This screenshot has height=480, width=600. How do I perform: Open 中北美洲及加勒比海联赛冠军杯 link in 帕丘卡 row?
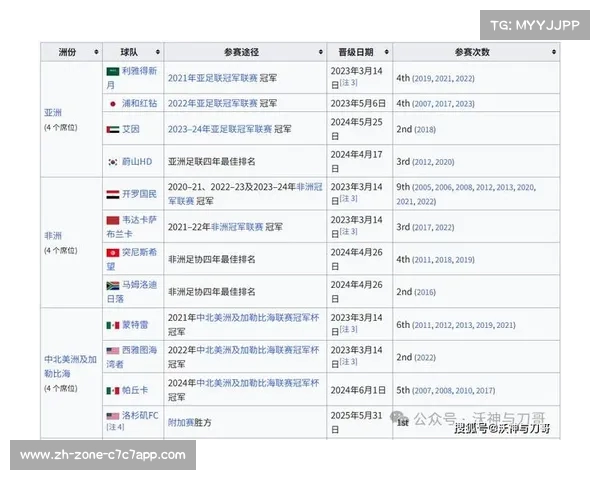[x=258, y=383]
